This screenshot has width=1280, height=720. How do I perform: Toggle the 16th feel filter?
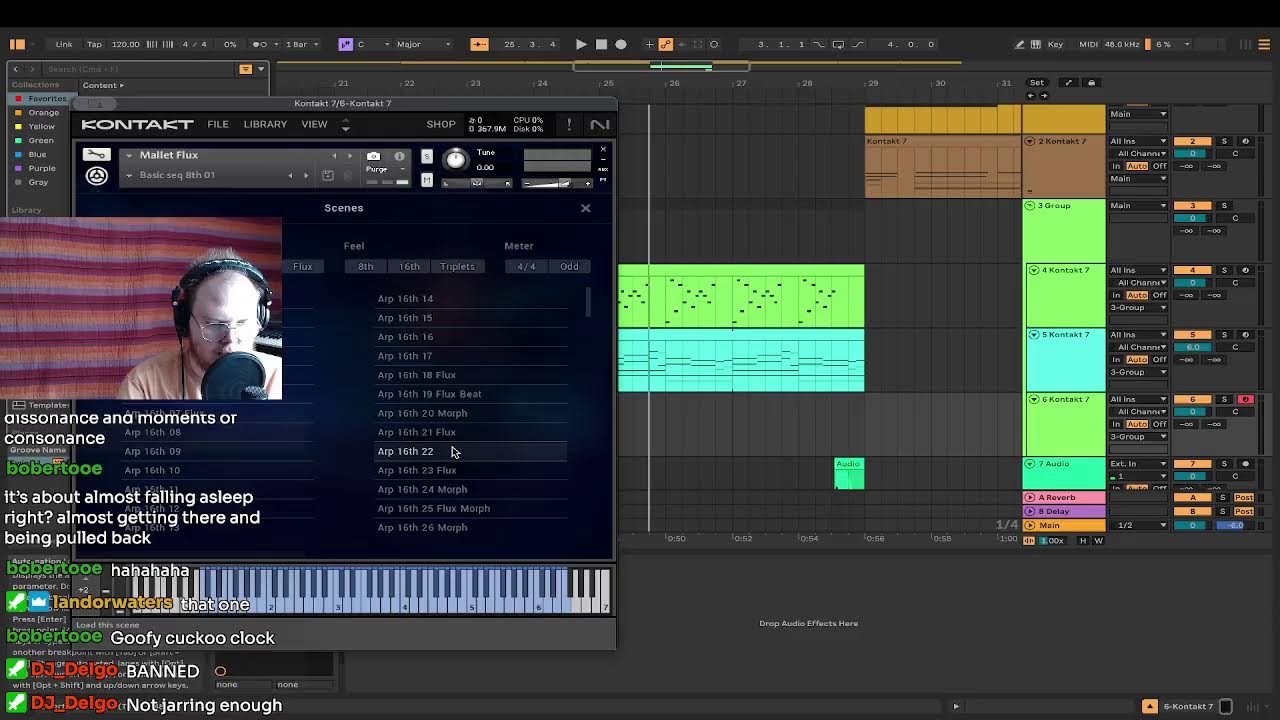click(410, 267)
